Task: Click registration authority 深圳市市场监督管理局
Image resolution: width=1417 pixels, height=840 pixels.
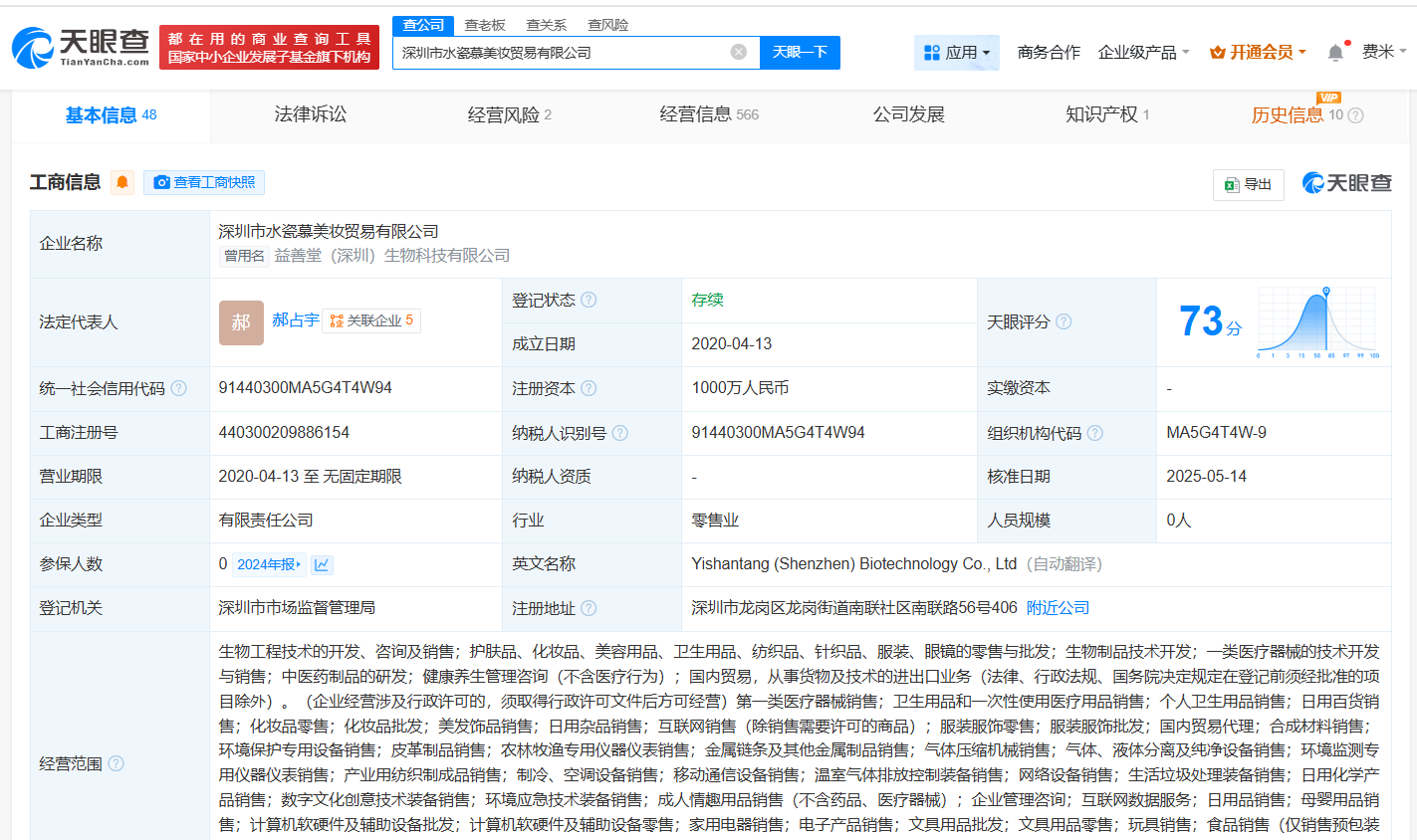Action: point(297,608)
